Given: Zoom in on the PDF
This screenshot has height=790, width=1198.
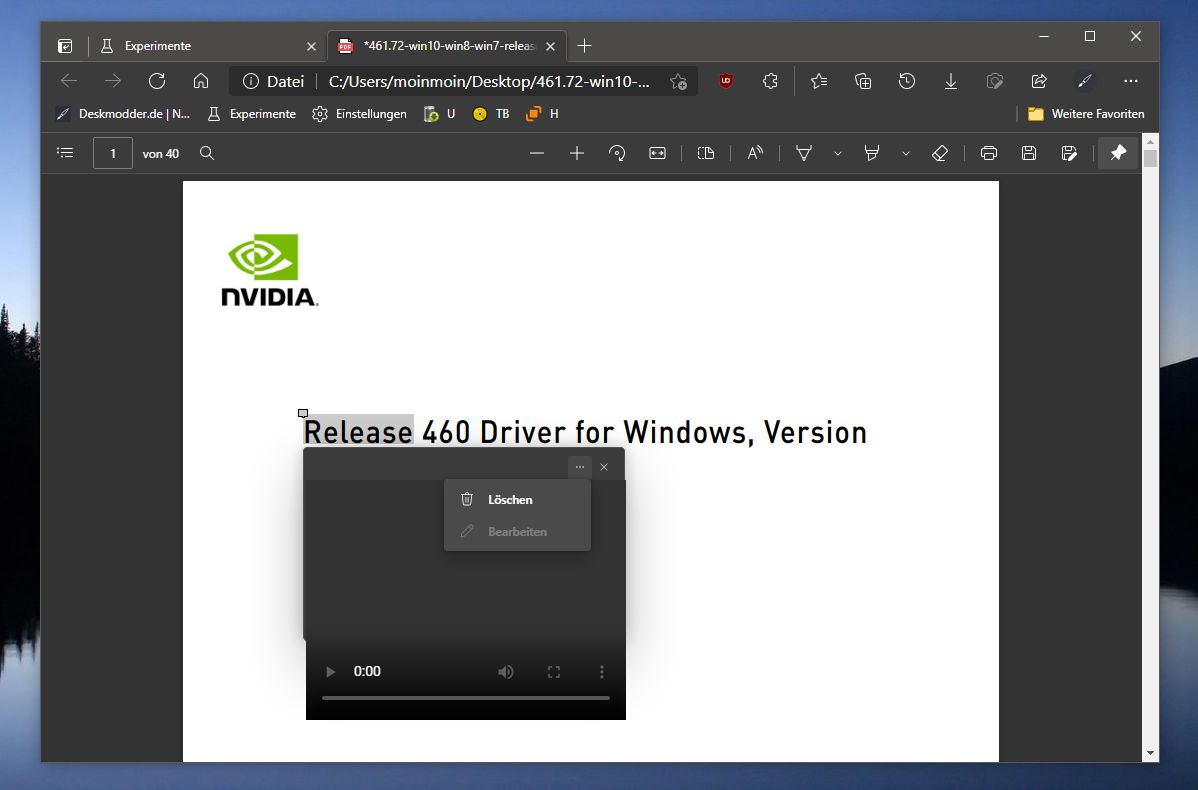Looking at the screenshot, I should tap(577, 153).
